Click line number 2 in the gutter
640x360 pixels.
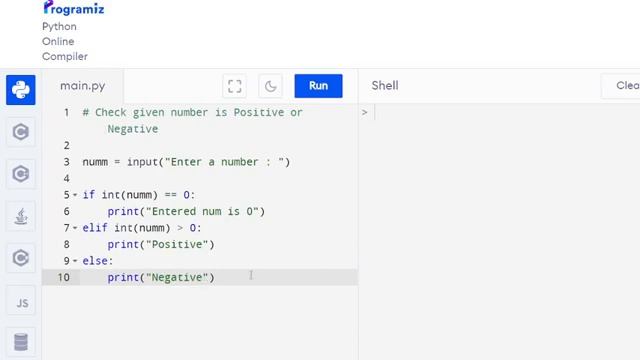click(x=67, y=146)
